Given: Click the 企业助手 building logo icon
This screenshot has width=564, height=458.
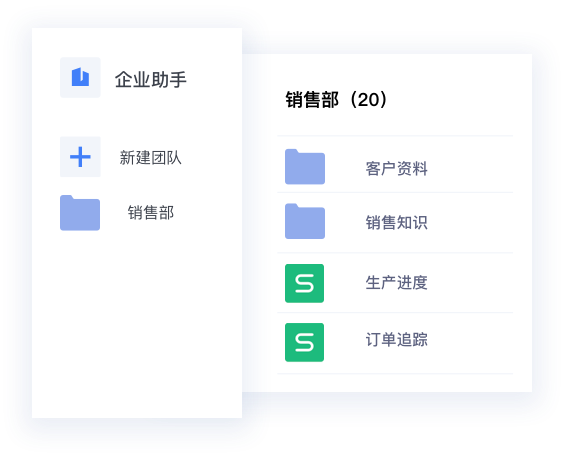Looking at the screenshot, I should tap(80, 77).
